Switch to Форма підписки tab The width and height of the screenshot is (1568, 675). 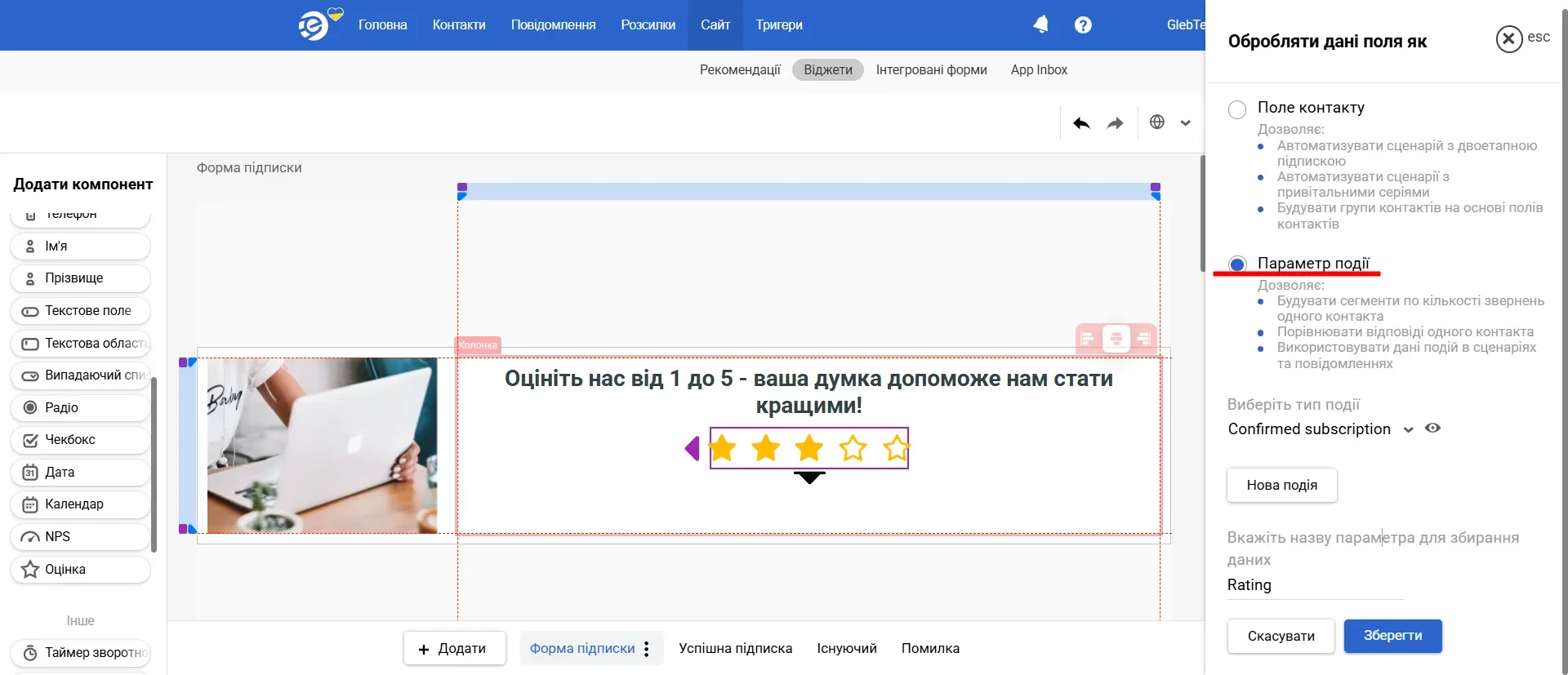point(581,649)
